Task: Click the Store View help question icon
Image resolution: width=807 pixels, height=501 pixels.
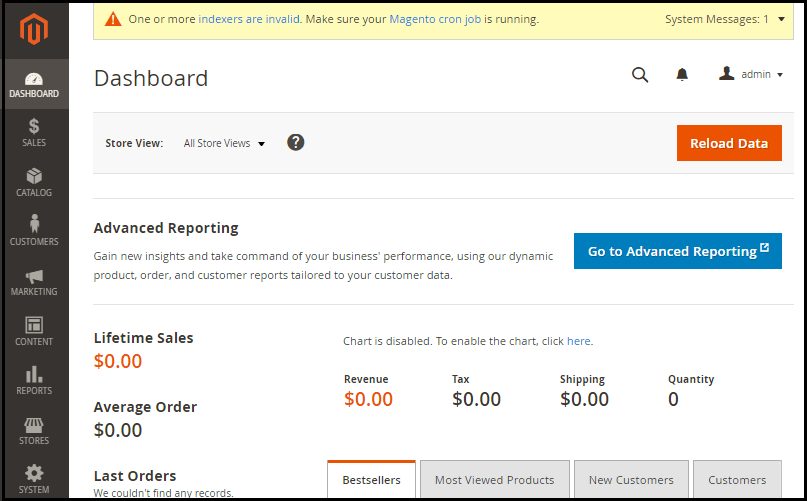Action: pos(296,142)
